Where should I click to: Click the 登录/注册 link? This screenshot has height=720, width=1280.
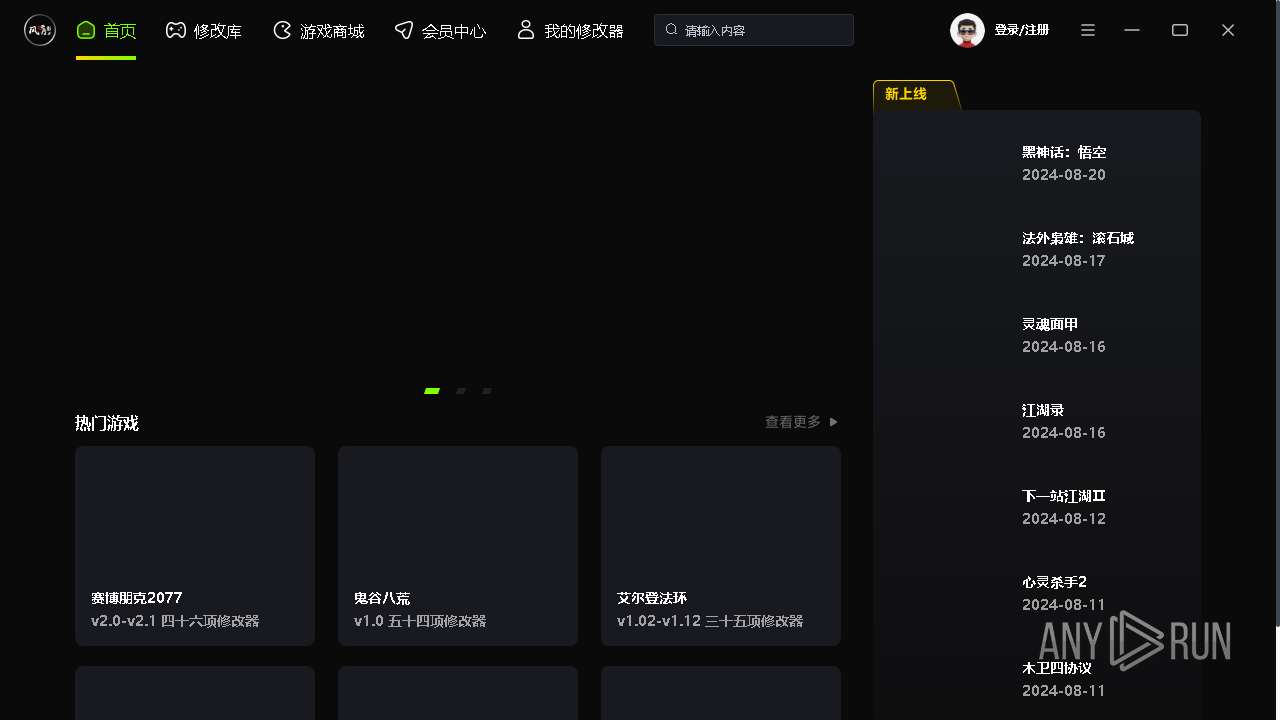1021,30
